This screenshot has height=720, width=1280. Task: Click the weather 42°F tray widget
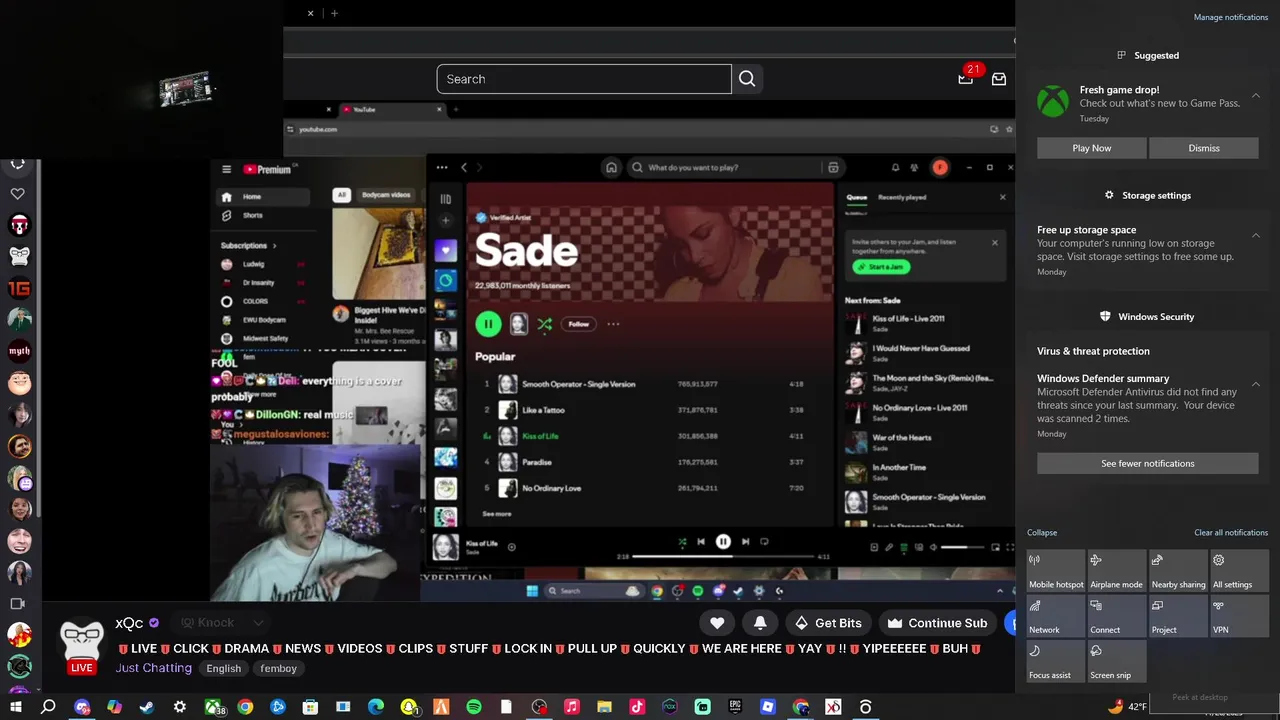[1127, 706]
